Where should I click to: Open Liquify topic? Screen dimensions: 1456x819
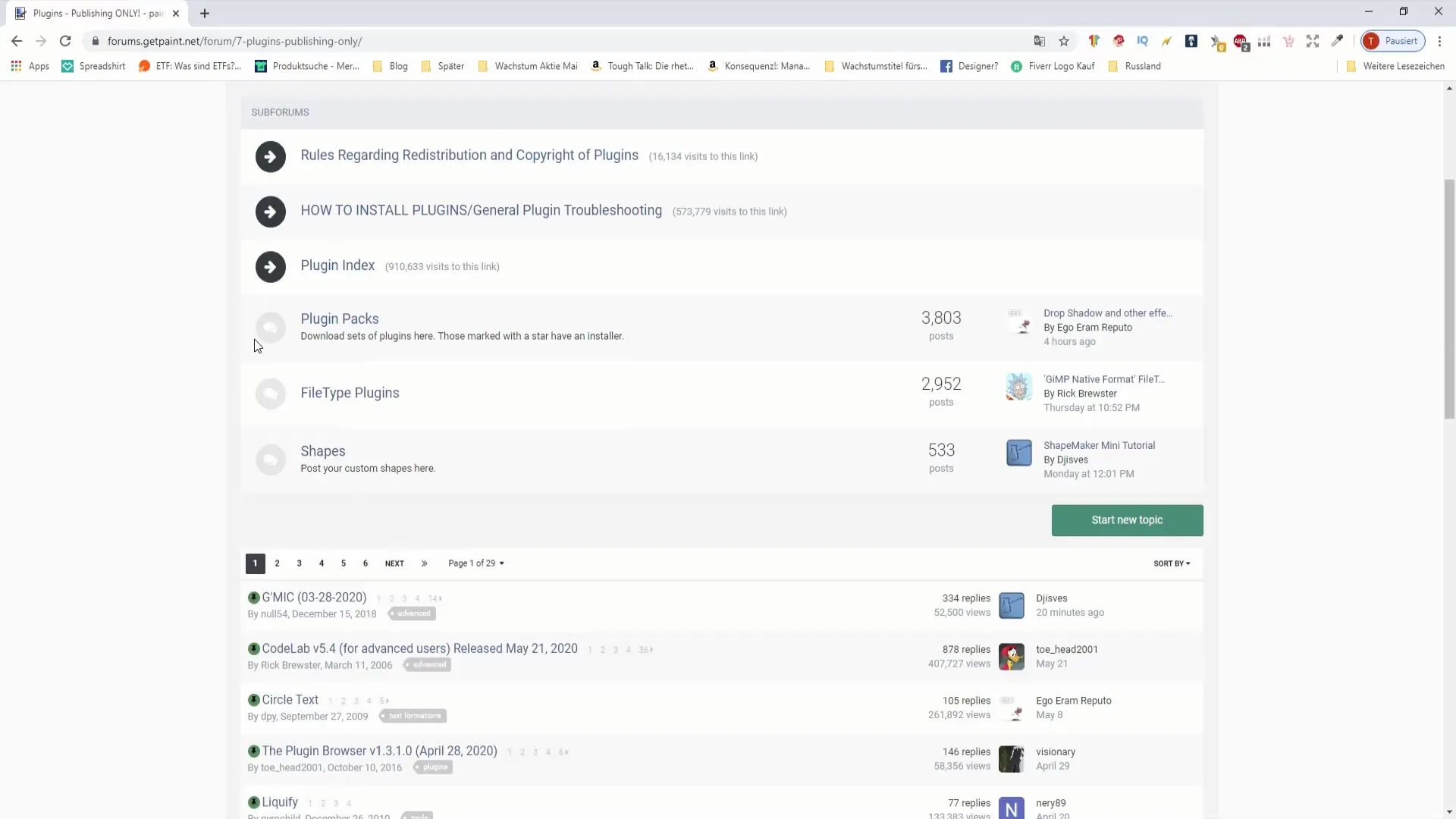[280, 802]
